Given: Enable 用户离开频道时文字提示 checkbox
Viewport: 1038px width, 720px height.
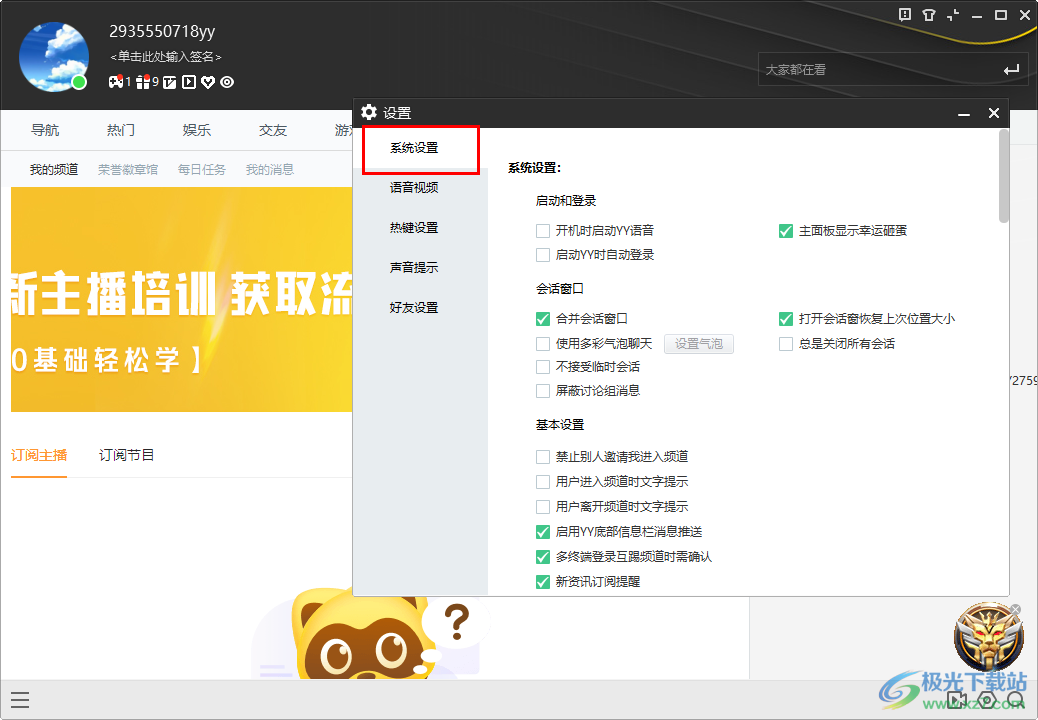Looking at the screenshot, I should (543, 507).
